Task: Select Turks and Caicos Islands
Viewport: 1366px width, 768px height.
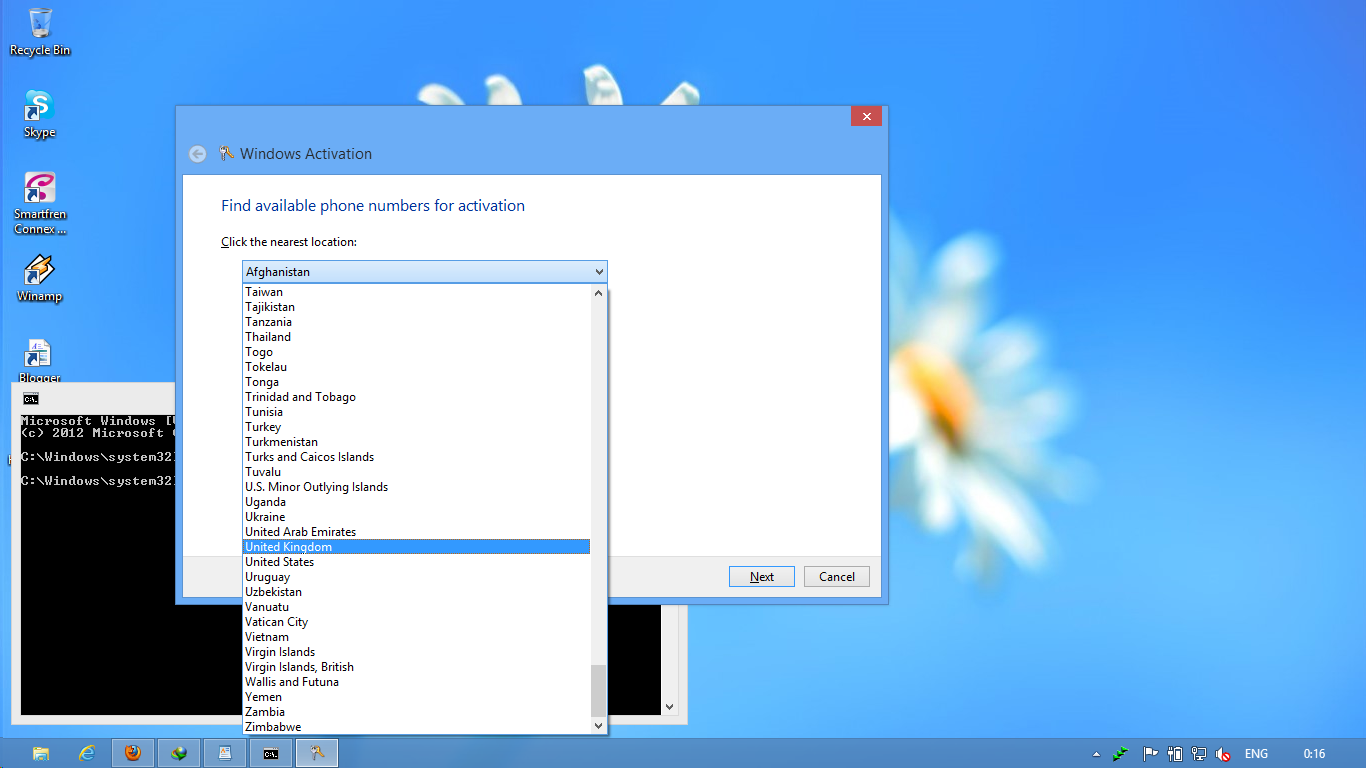Action: point(417,457)
